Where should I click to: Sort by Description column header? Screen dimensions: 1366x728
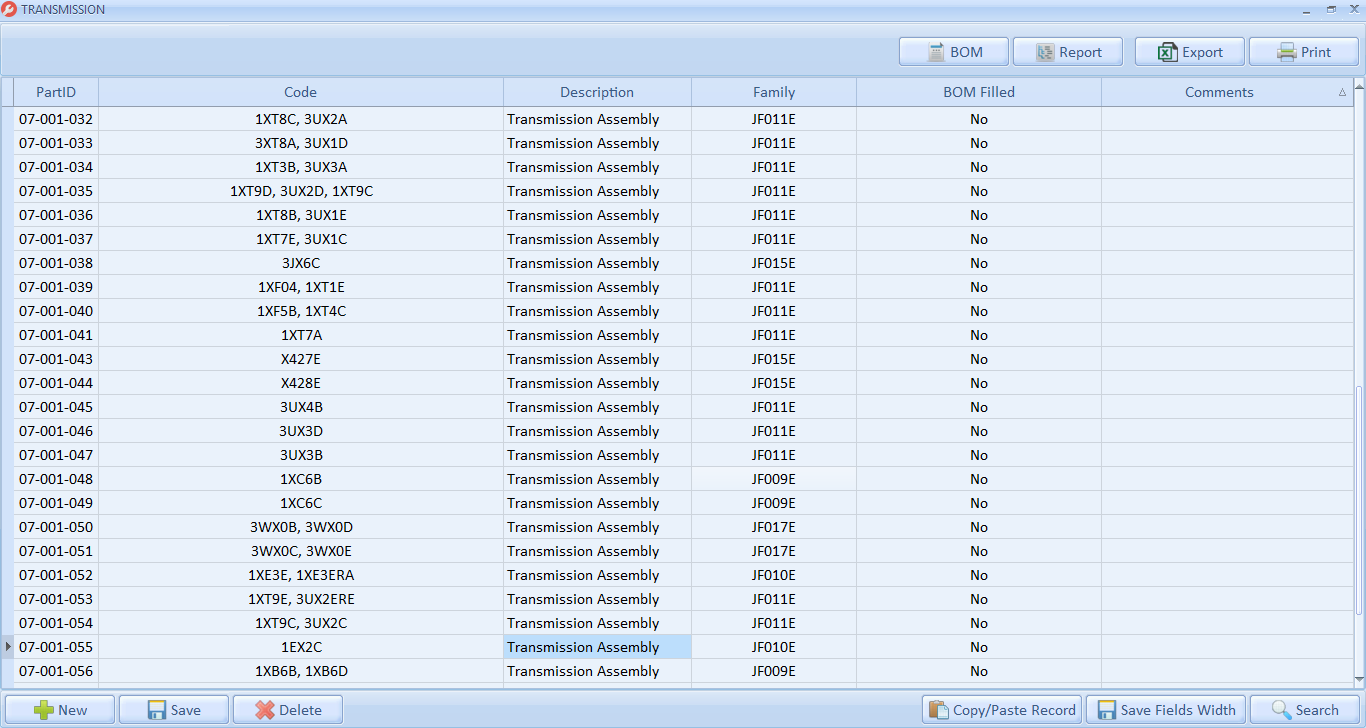point(597,92)
